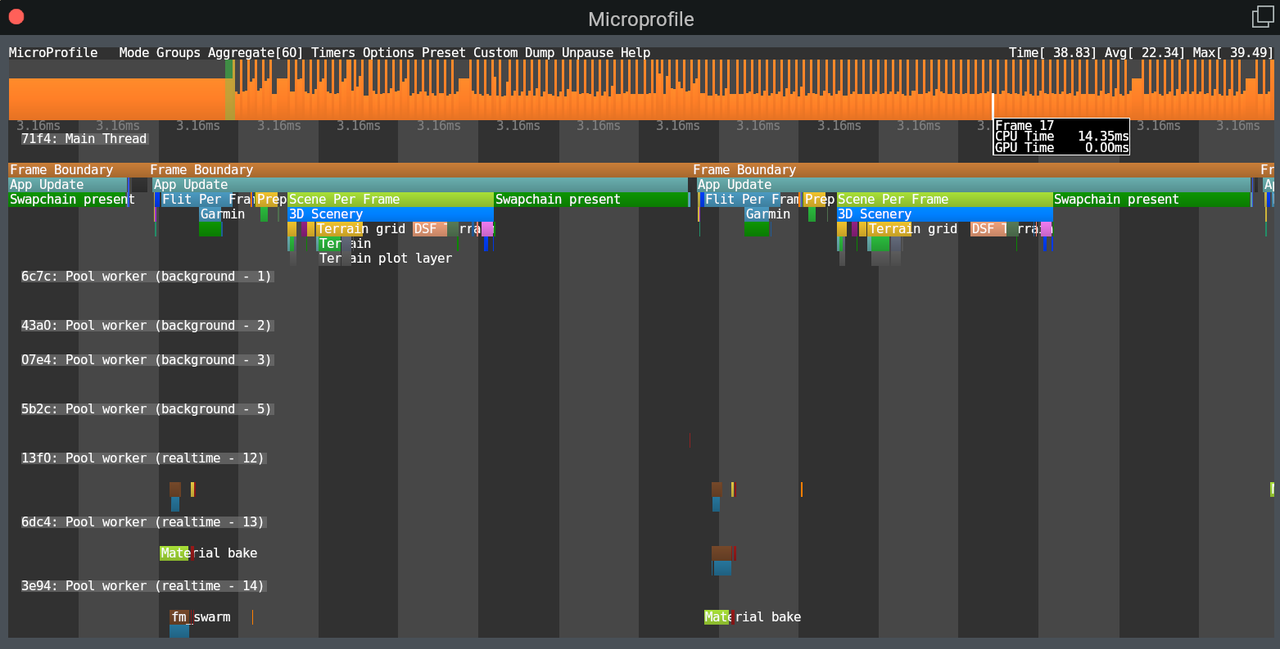The width and height of the screenshot is (1280, 649).
Task: Click Dump in the menu bar
Action: pyautogui.click(x=540, y=53)
